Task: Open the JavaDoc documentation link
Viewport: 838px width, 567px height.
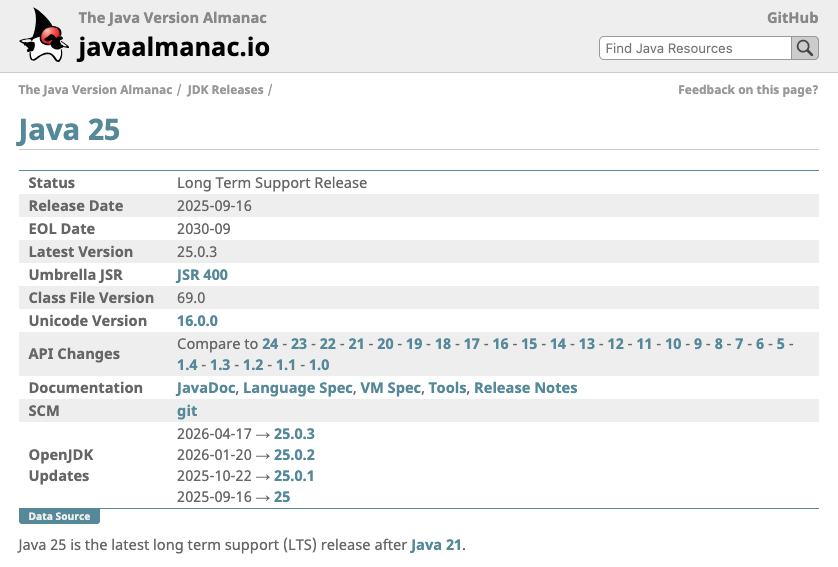Action: click(x=206, y=388)
